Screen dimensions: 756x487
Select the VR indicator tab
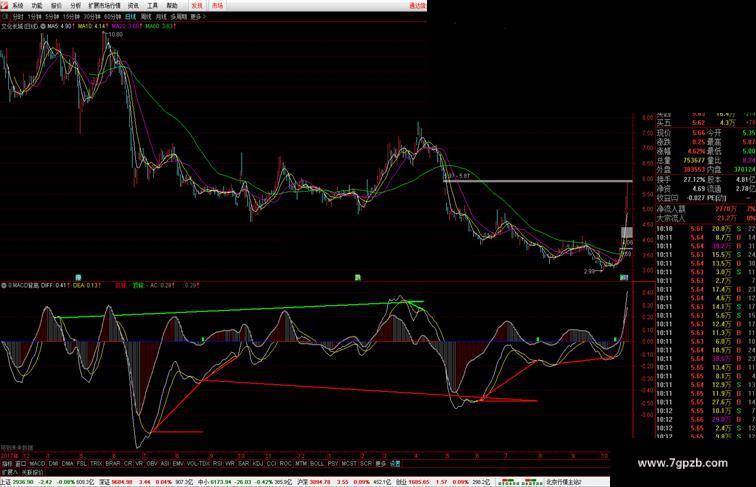139,463
